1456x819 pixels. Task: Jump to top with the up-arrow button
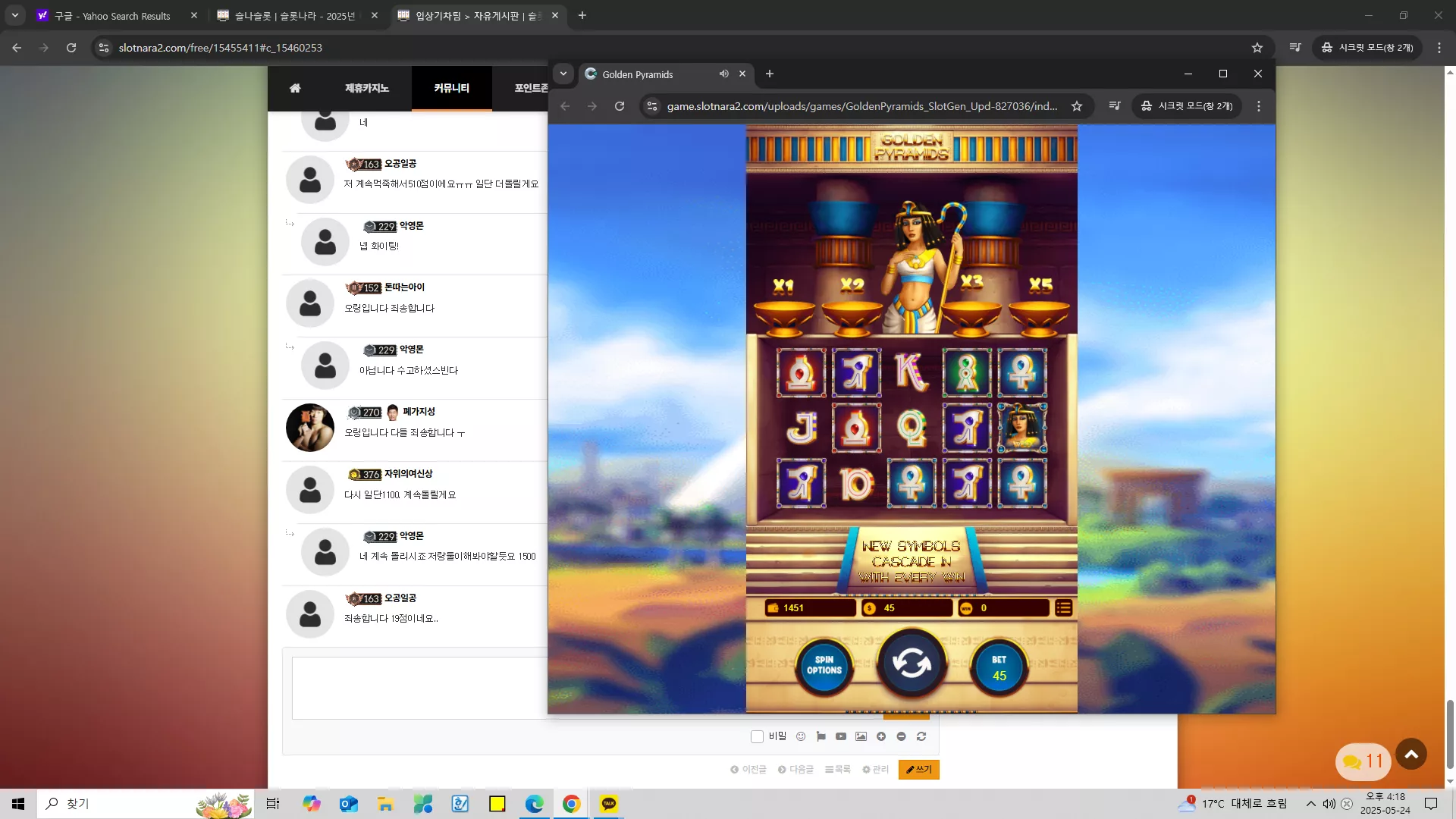[x=1411, y=754]
